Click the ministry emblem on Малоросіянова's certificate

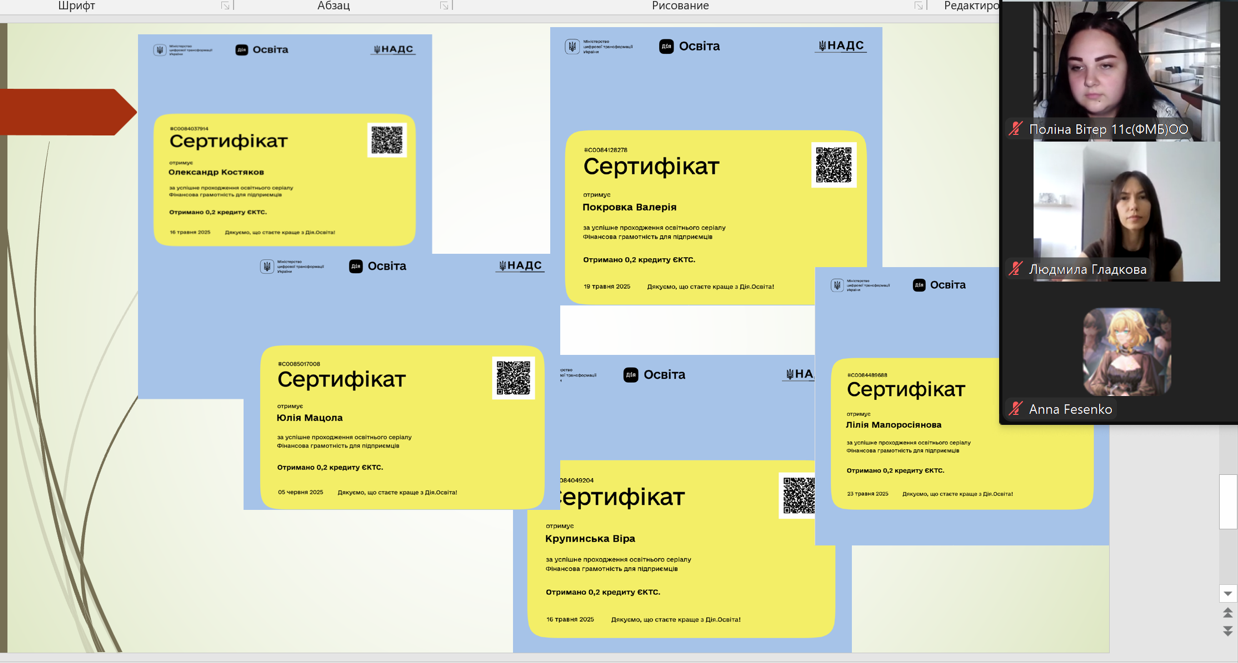pos(837,285)
